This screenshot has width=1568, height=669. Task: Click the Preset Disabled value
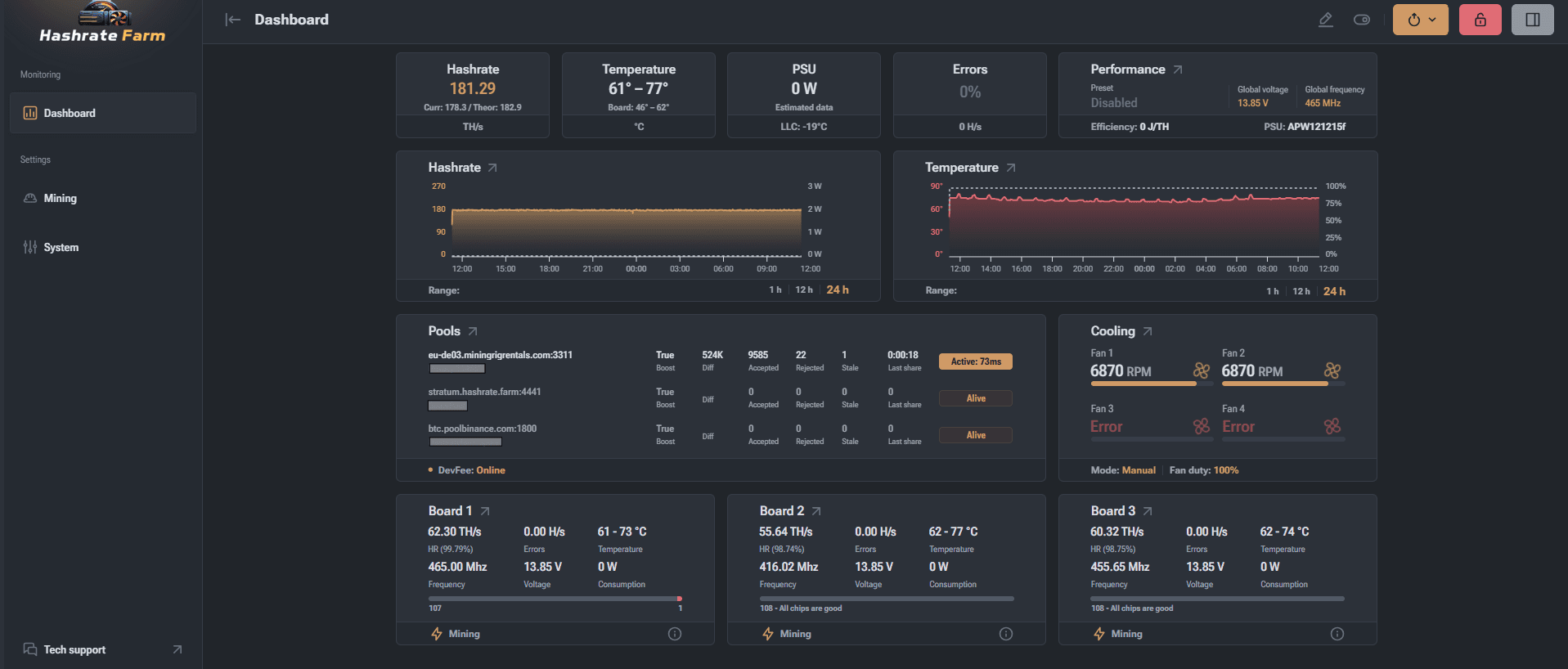tap(1114, 103)
